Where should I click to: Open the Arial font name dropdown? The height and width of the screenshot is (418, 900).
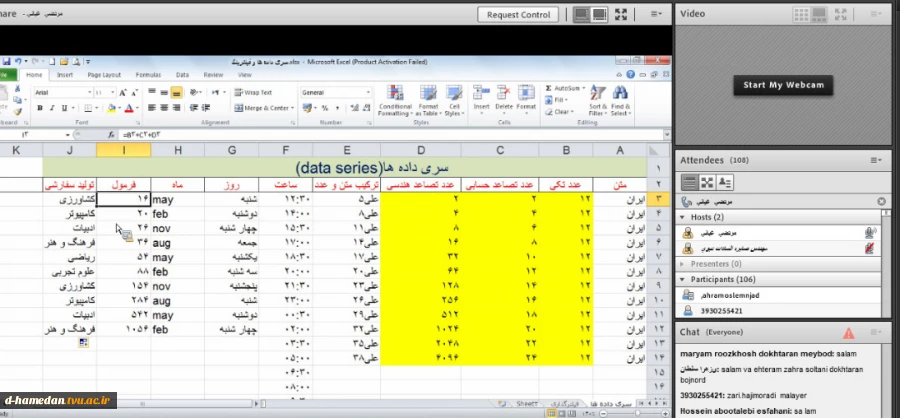(x=90, y=92)
